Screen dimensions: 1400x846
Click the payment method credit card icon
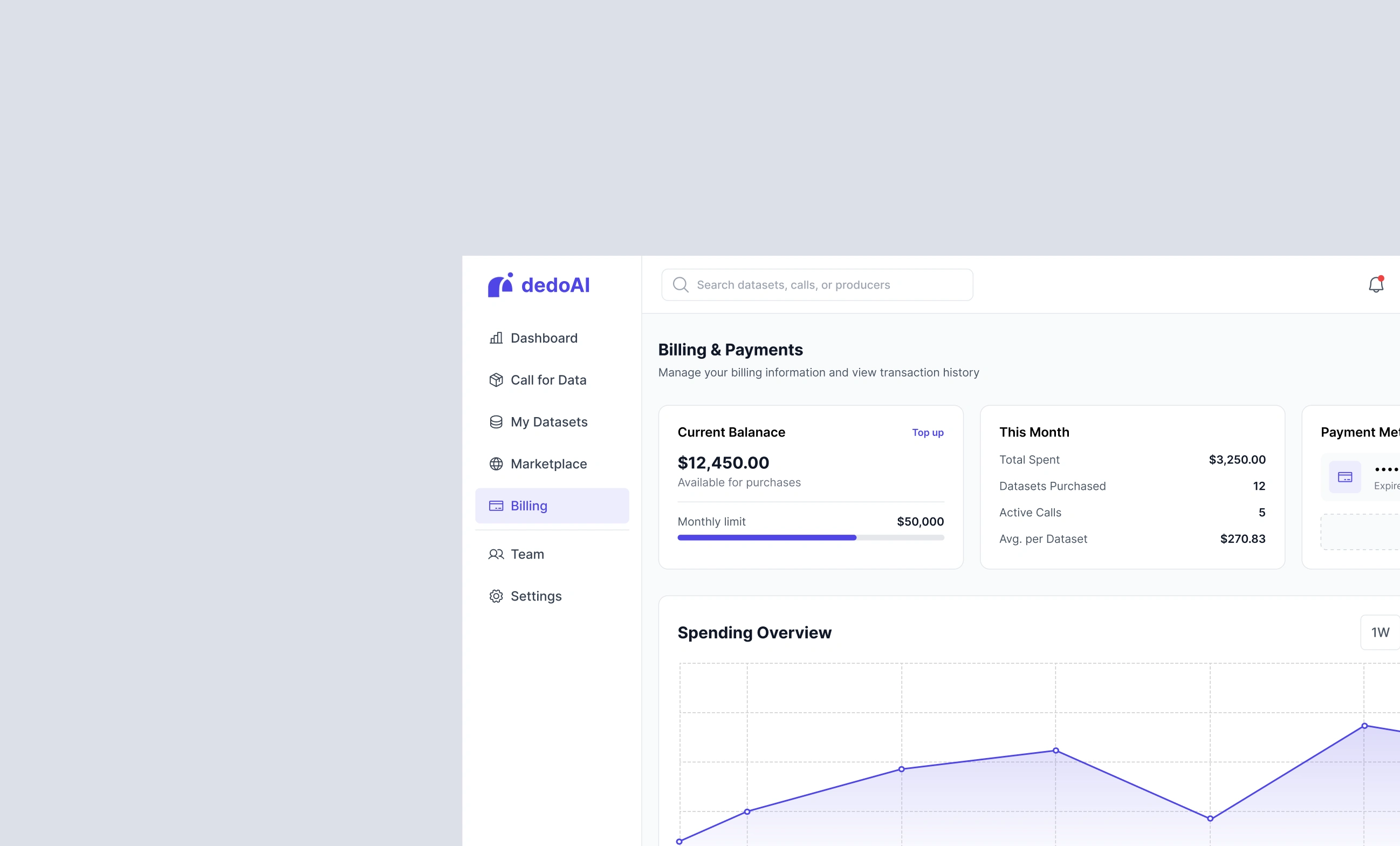coord(1345,477)
